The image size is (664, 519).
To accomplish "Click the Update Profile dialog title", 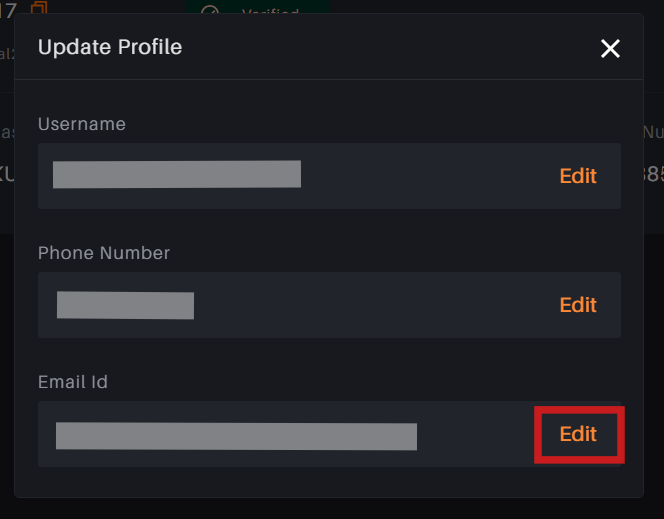I will pyautogui.click(x=110, y=47).
